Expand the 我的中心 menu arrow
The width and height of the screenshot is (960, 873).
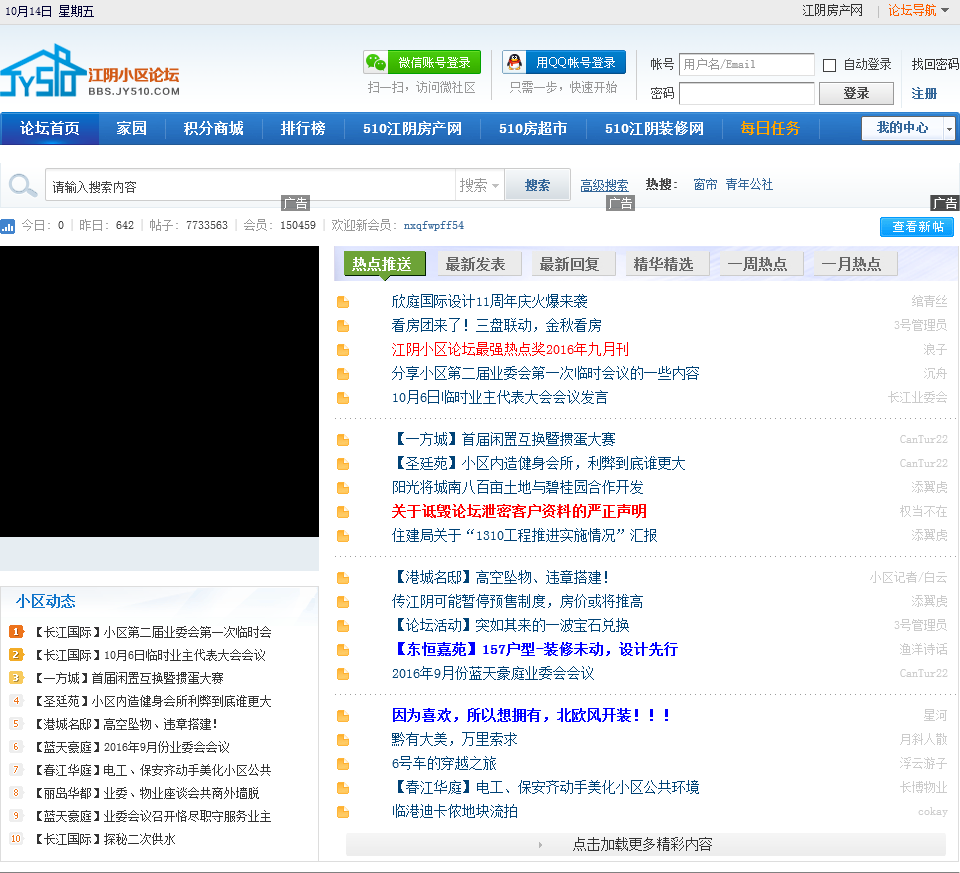point(949,129)
